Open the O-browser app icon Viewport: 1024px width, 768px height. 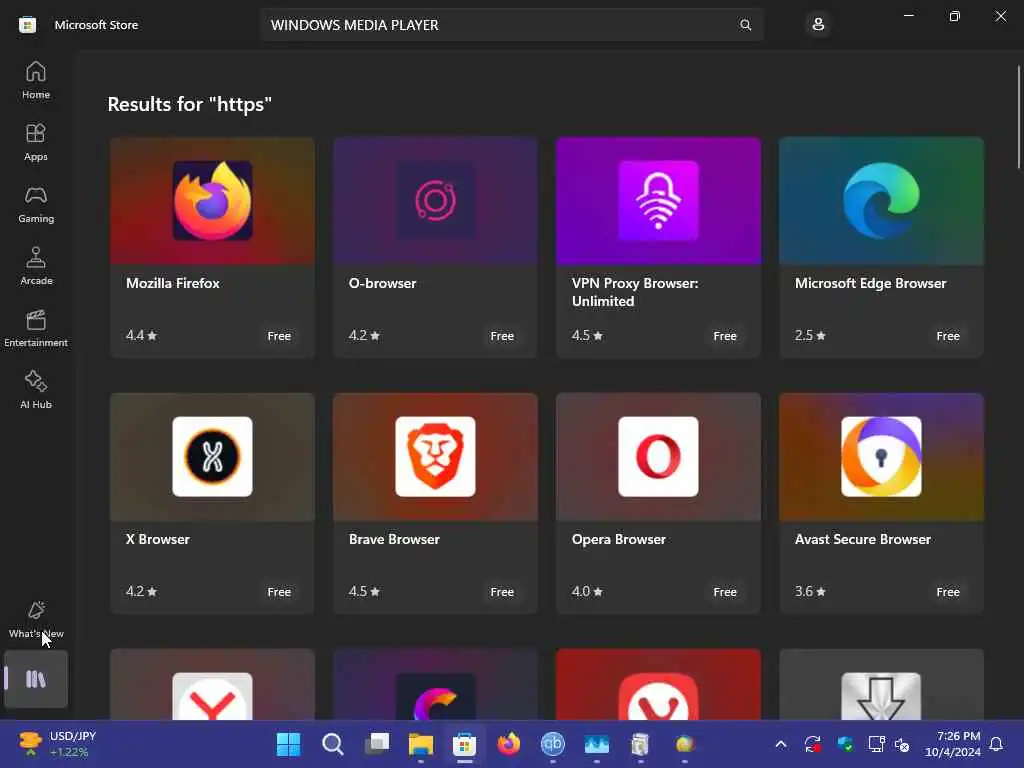[x=436, y=200]
